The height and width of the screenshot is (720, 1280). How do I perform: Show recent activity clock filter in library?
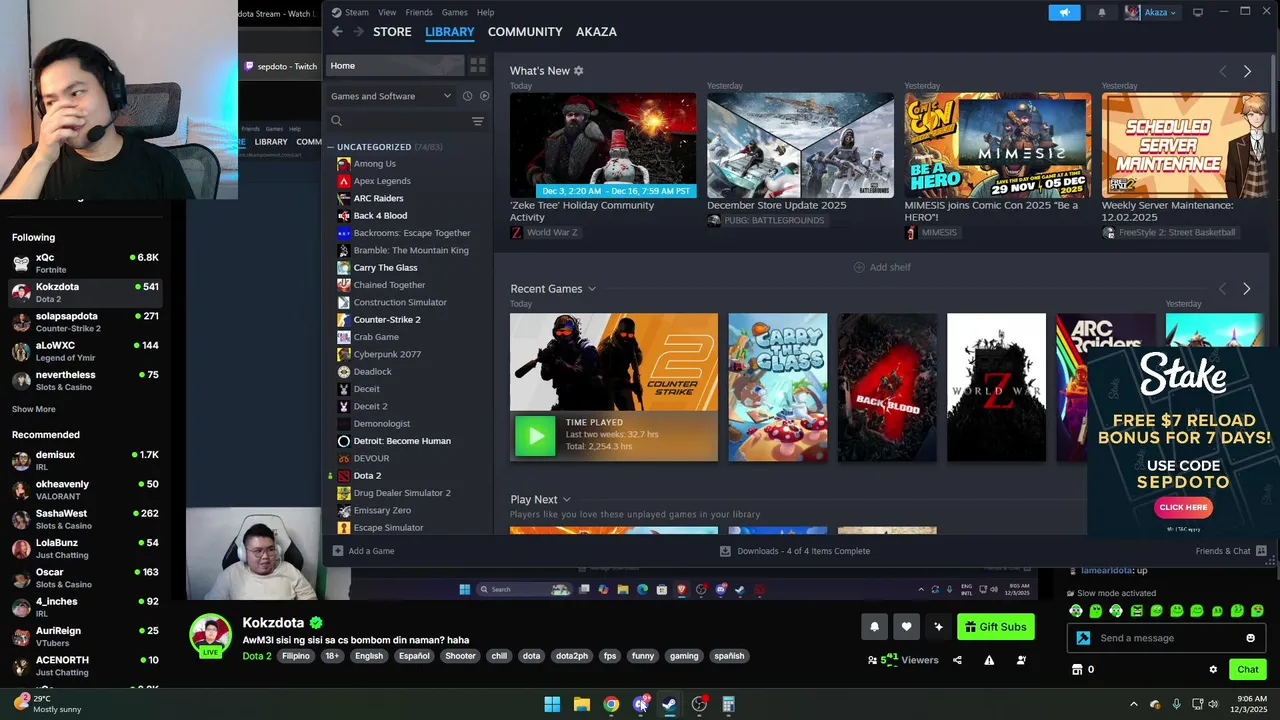pyautogui.click(x=467, y=96)
